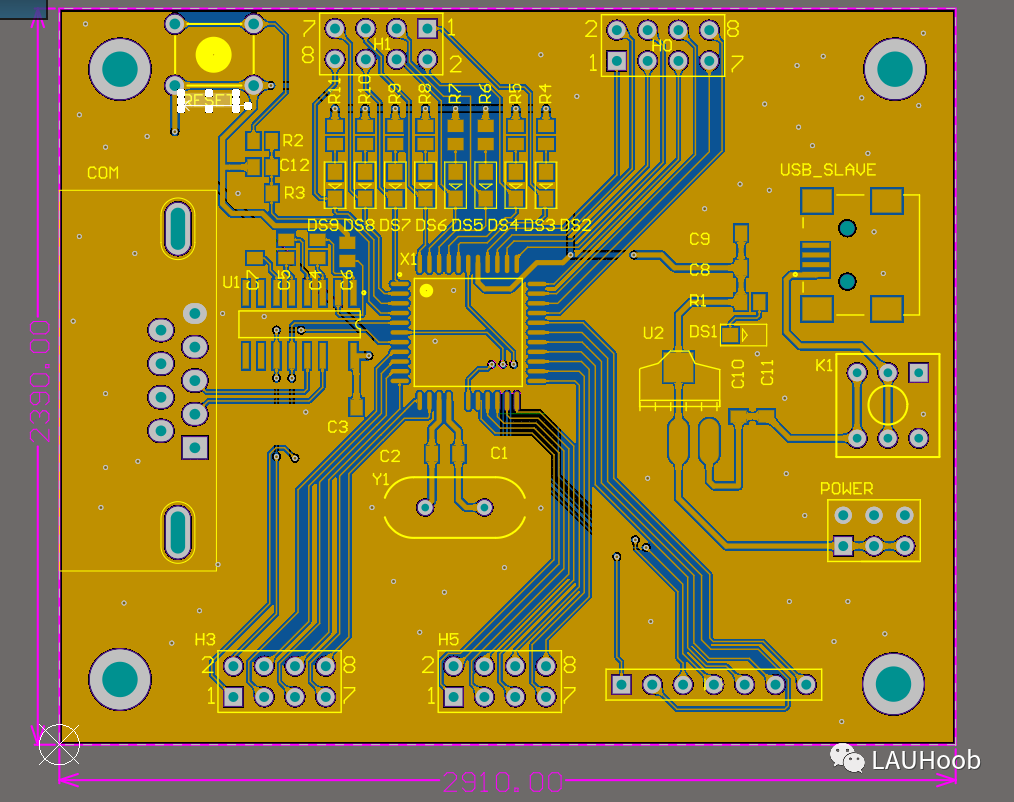Click the H5 designator text

(x=448, y=640)
